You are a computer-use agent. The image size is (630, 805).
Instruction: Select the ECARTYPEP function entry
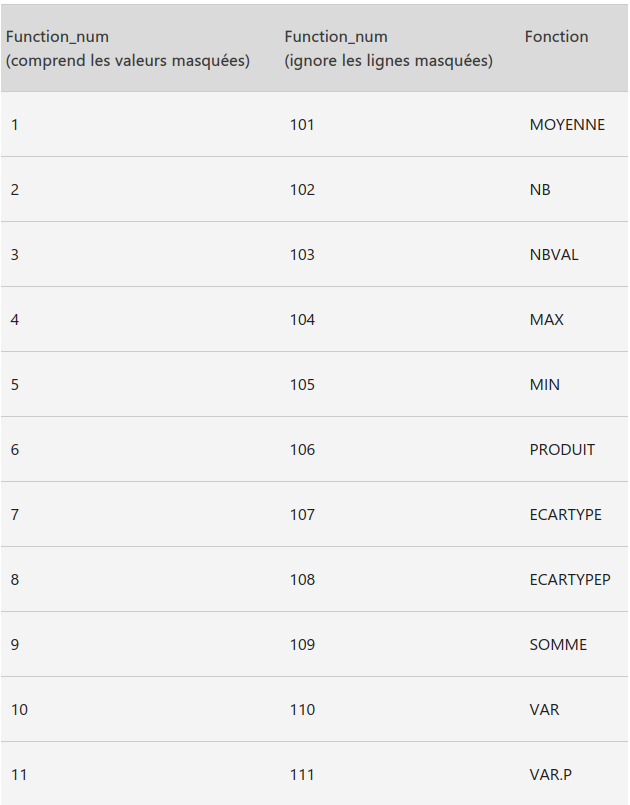[x=570, y=580]
